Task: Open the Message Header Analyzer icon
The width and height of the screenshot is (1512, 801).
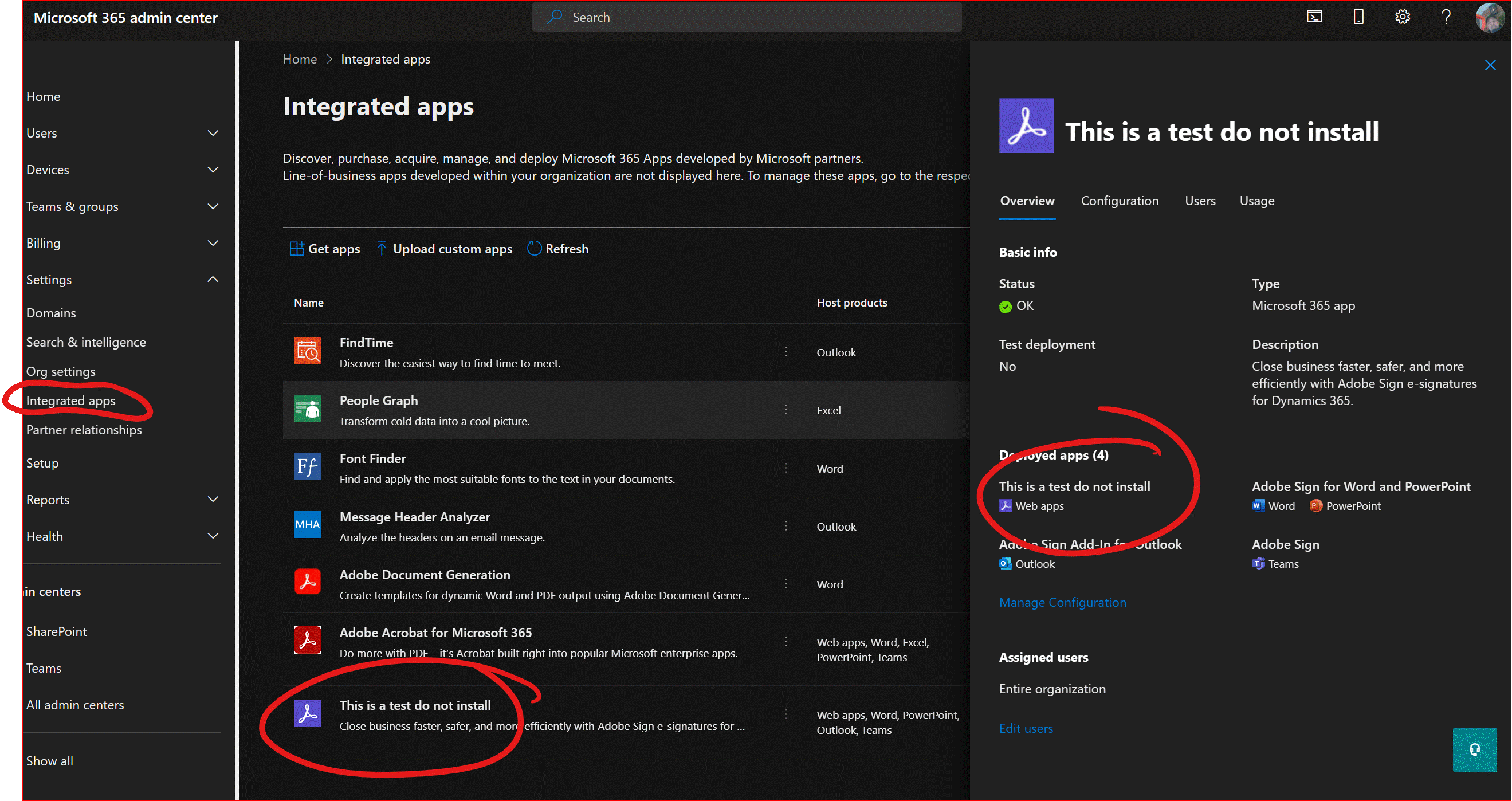Action: tap(308, 524)
